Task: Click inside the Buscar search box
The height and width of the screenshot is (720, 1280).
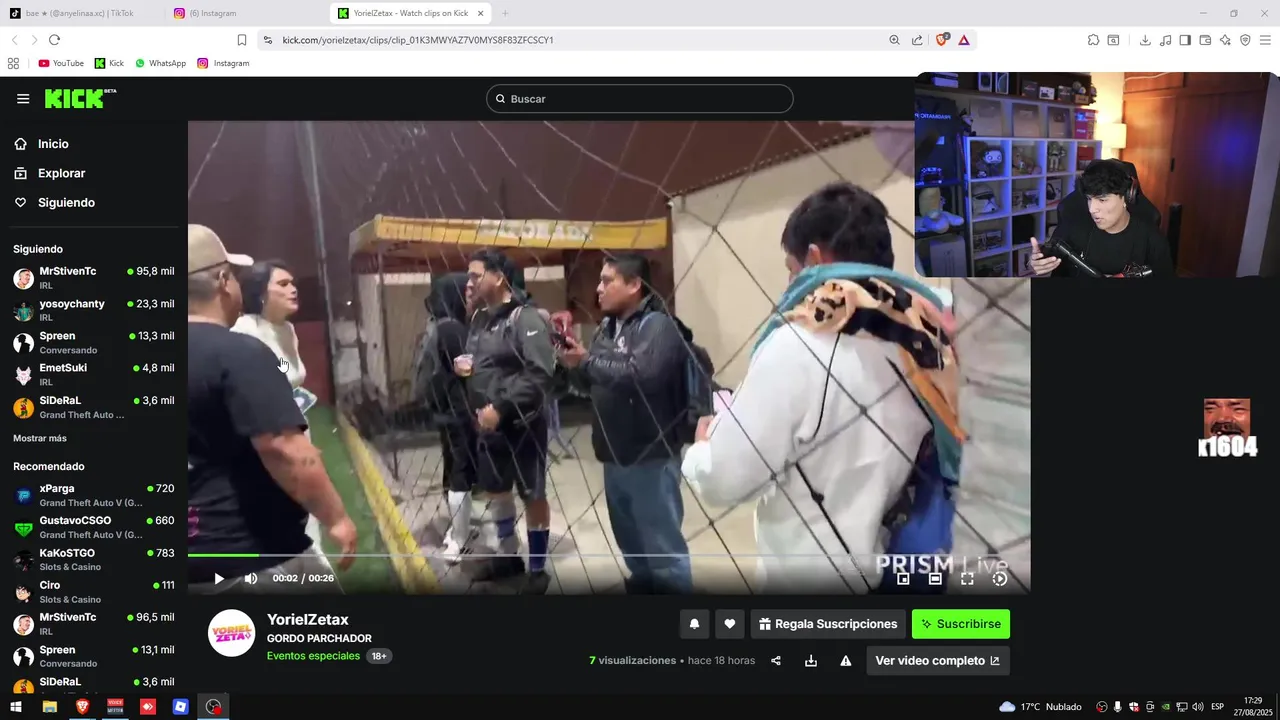Action: pyautogui.click(x=640, y=99)
